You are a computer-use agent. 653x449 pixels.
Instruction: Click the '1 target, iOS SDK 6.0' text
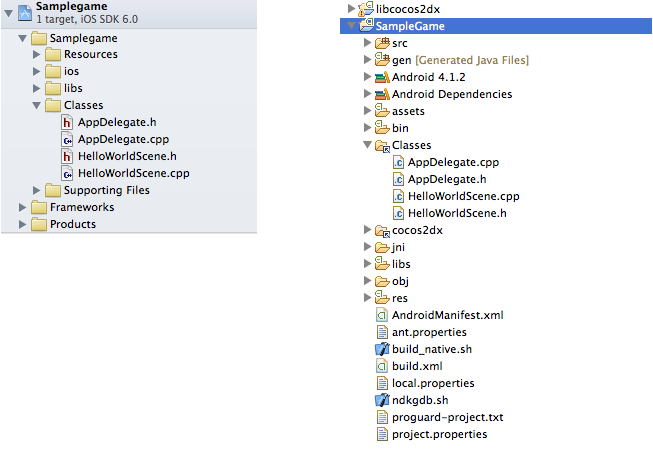(87, 20)
